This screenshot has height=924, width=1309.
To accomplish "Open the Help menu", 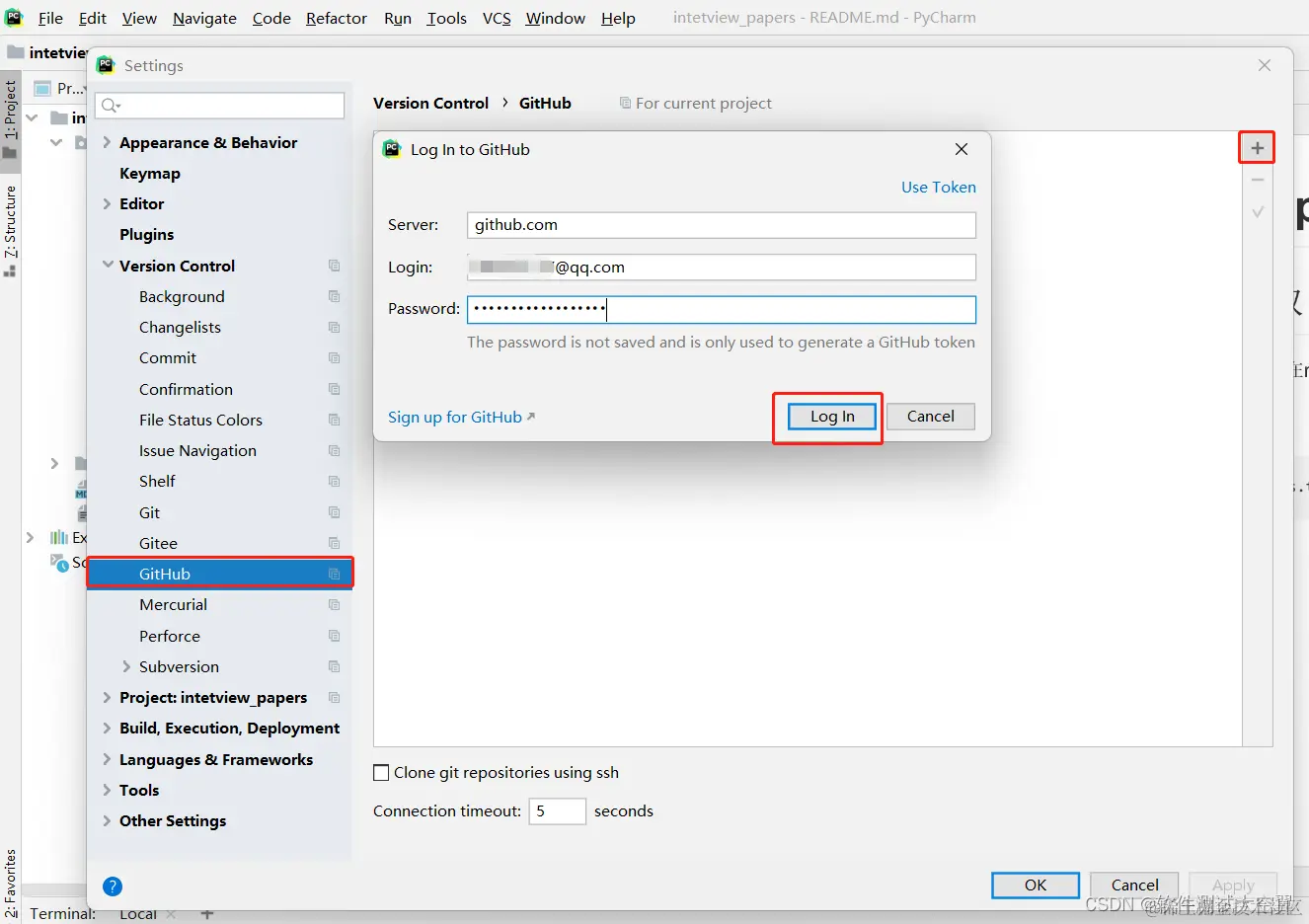I will (618, 18).
